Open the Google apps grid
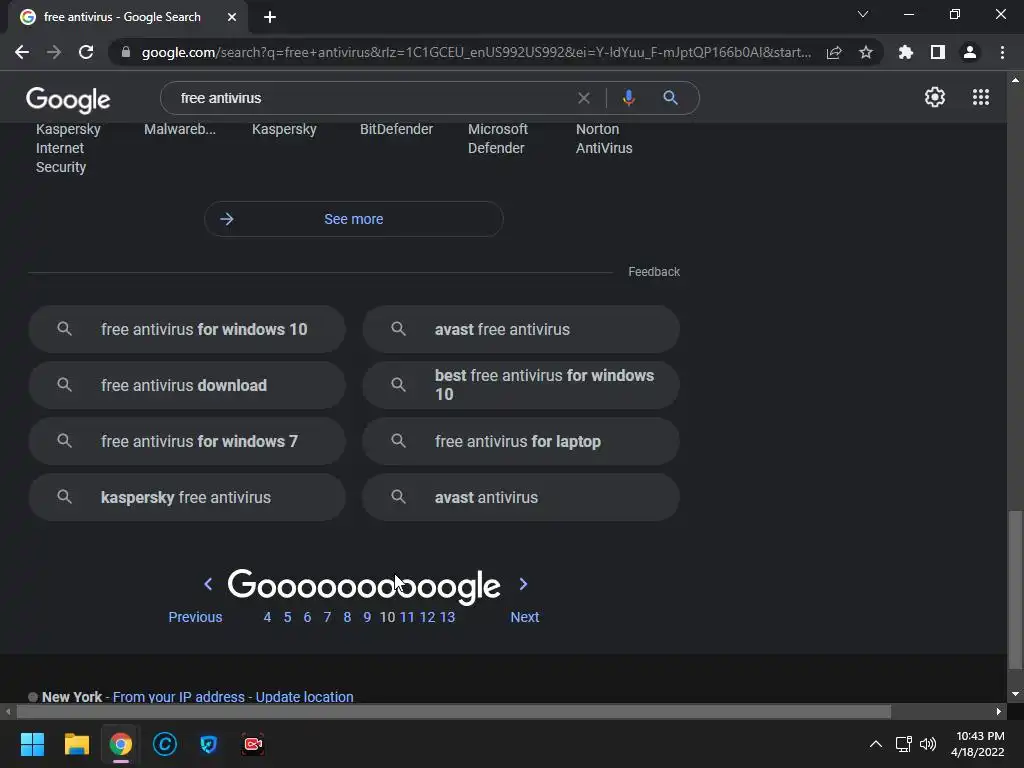Image resolution: width=1024 pixels, height=768 pixels. pyautogui.click(x=981, y=97)
